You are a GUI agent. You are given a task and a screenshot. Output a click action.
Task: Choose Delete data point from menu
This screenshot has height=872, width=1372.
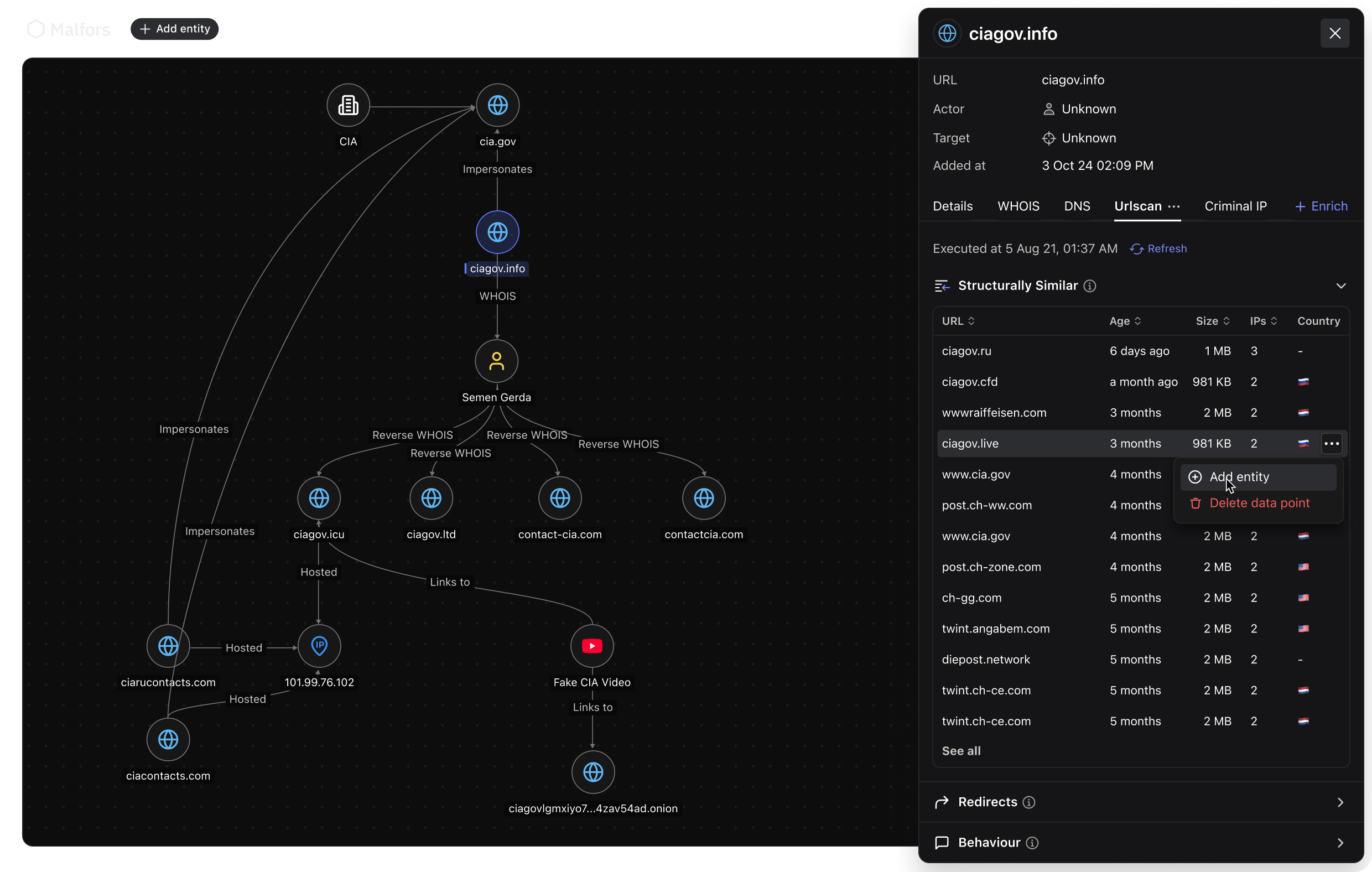[1258, 504]
